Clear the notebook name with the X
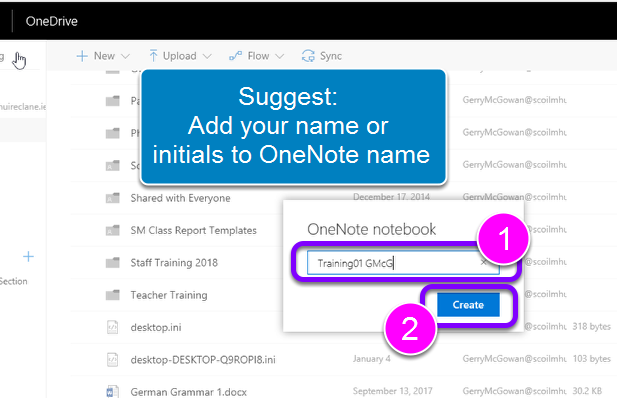The height and width of the screenshot is (398, 617). pyautogui.click(x=484, y=263)
